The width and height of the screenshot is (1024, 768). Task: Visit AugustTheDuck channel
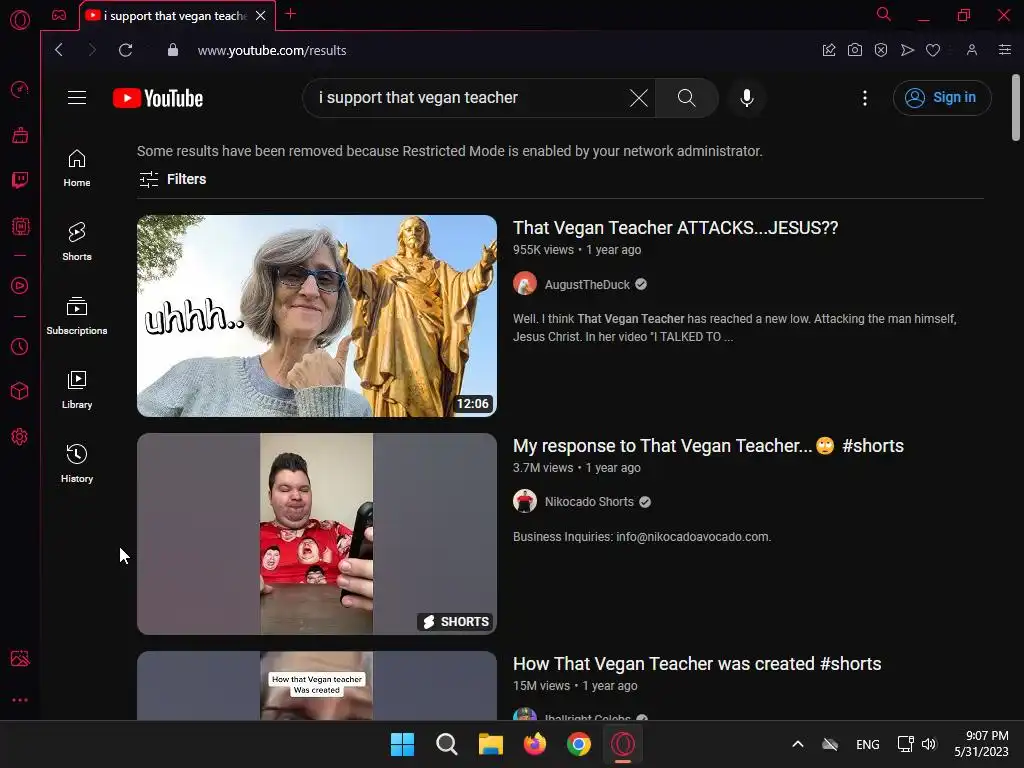587,285
